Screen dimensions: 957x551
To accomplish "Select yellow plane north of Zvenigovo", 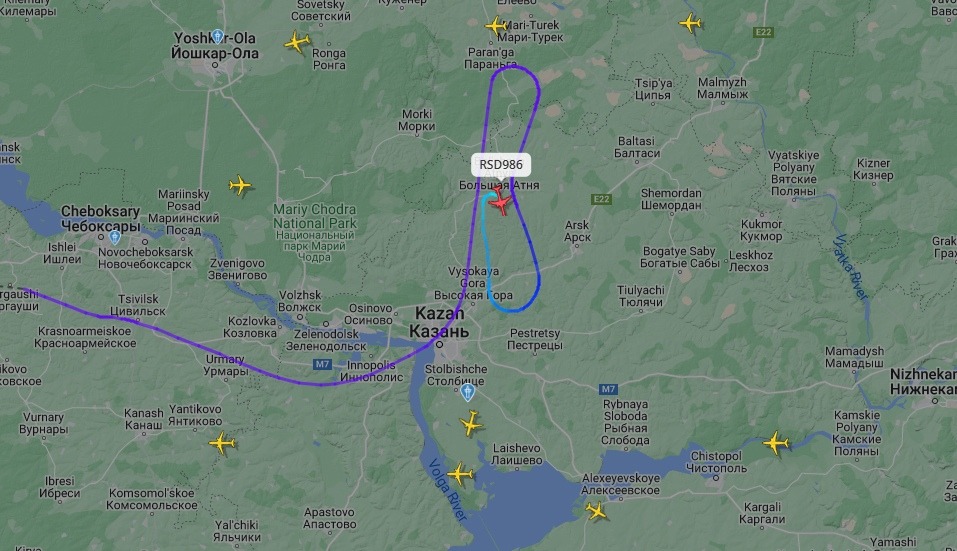I will tap(240, 185).
